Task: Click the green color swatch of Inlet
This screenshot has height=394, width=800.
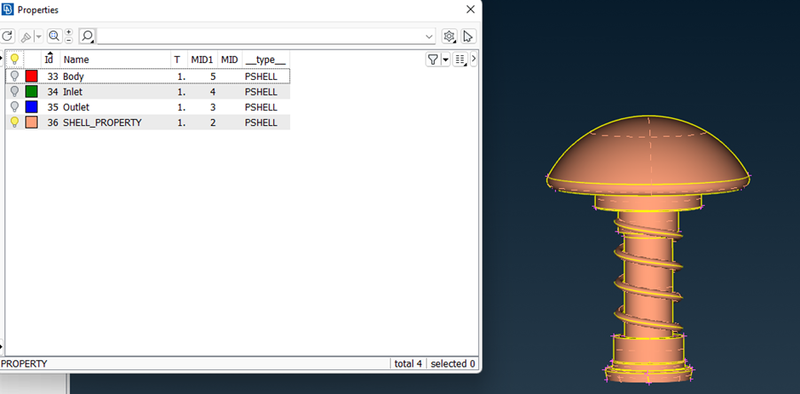Action: [x=32, y=91]
